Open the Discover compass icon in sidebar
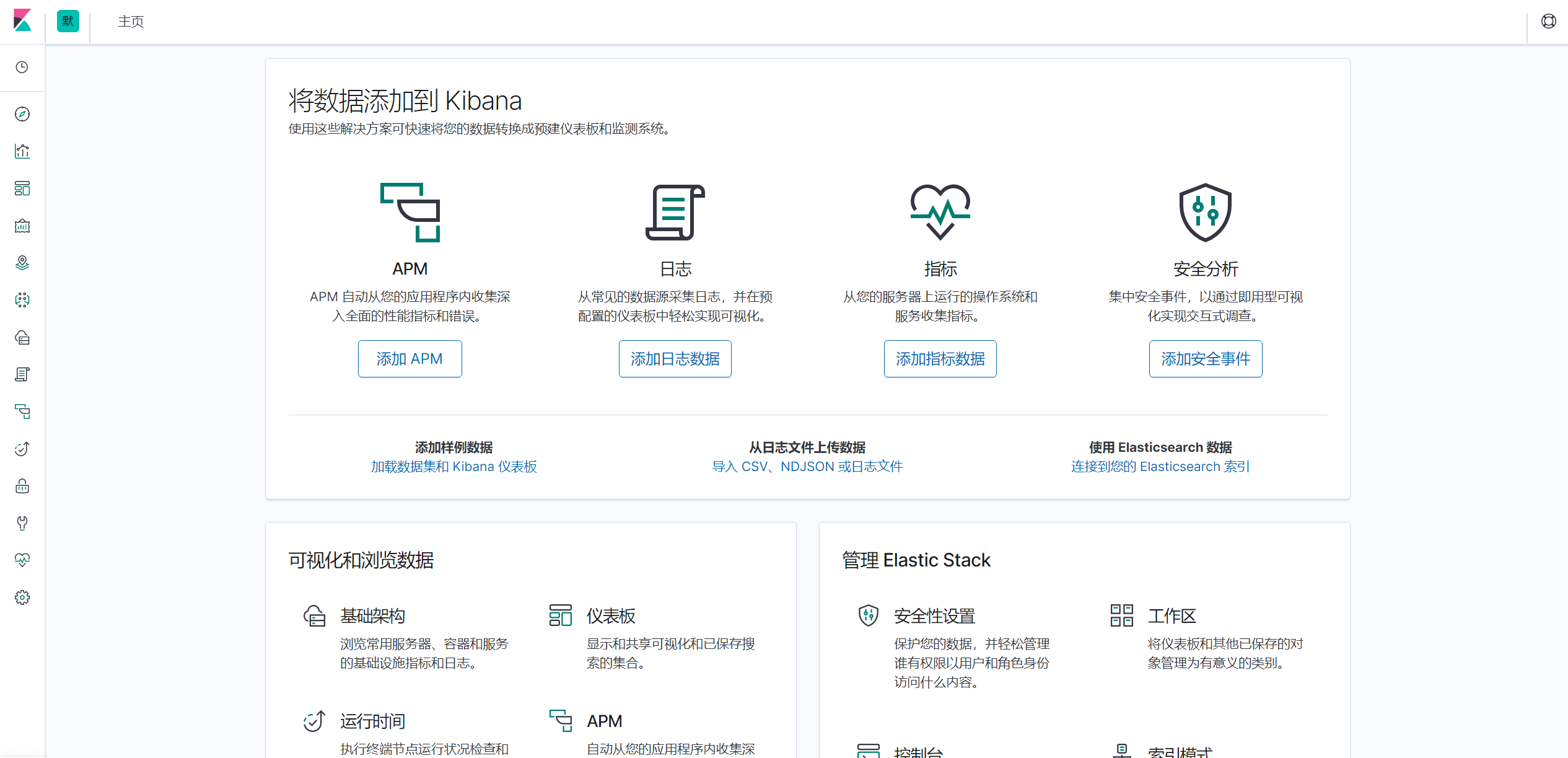The width and height of the screenshot is (1568, 758). tap(22, 113)
